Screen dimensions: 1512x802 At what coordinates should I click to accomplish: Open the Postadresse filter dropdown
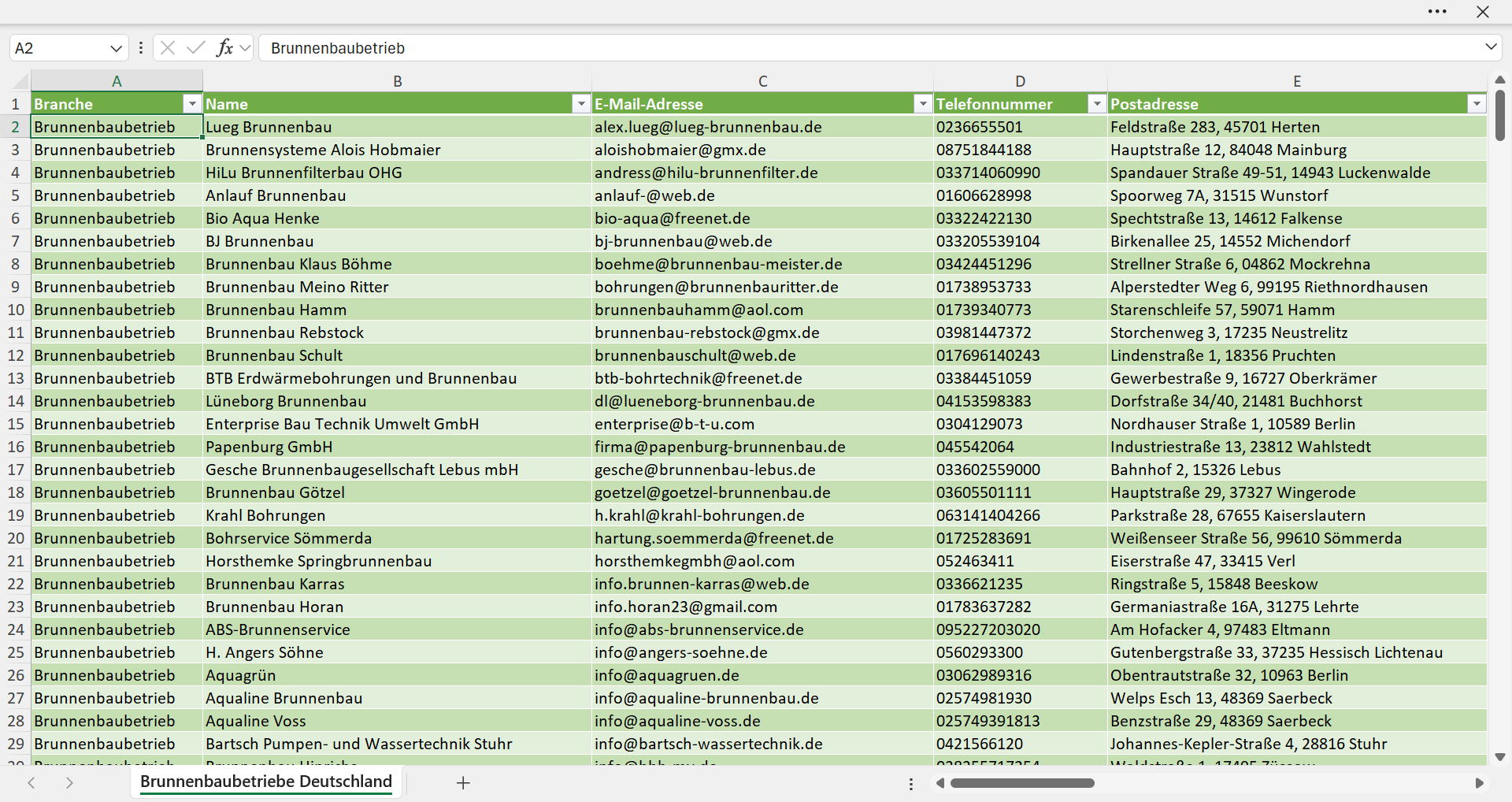(1477, 104)
